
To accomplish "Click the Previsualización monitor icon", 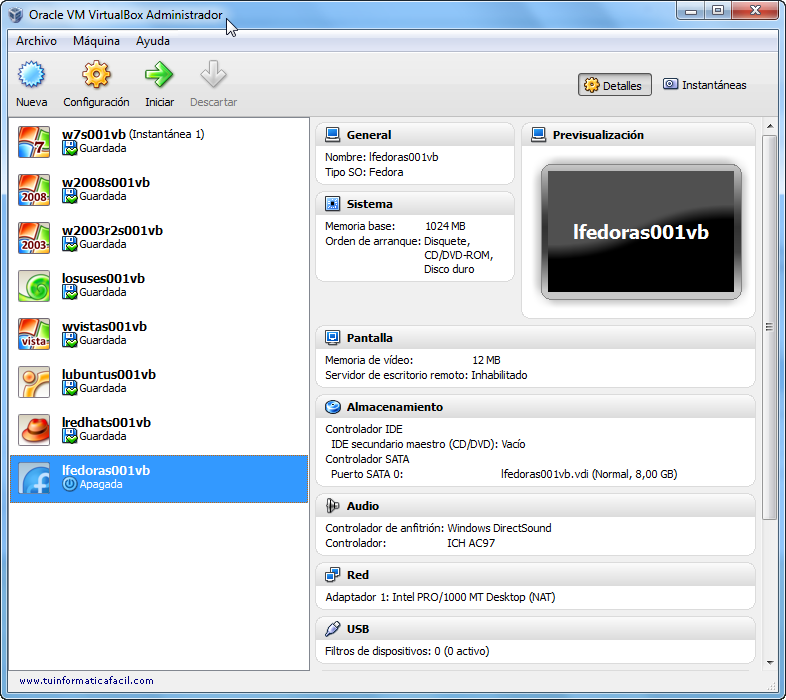I will pyautogui.click(x=538, y=134).
